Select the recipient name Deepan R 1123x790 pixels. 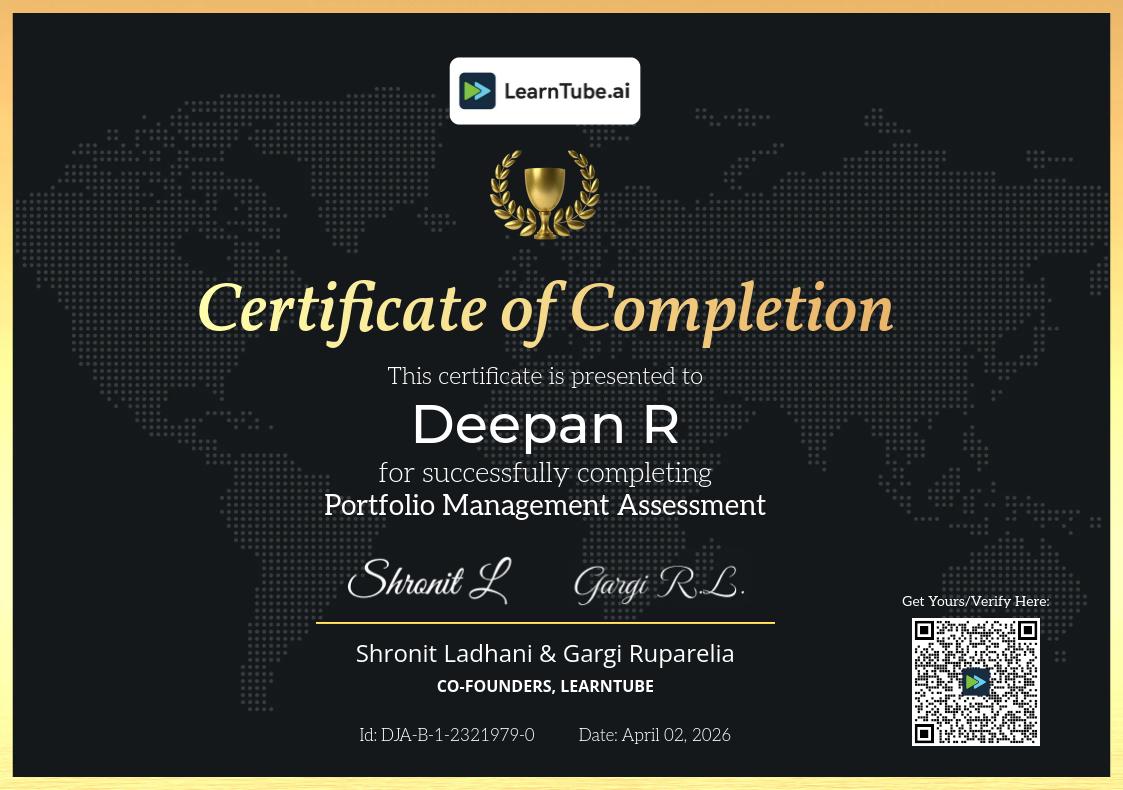click(545, 424)
